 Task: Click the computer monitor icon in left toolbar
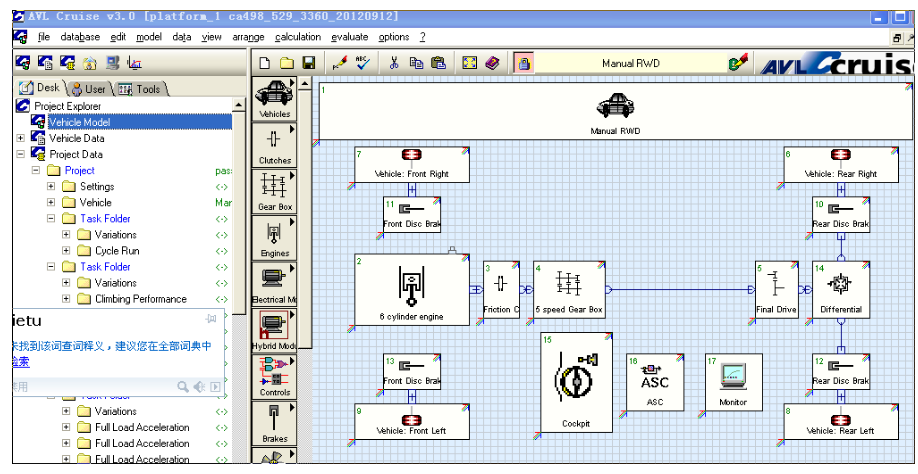(112, 63)
